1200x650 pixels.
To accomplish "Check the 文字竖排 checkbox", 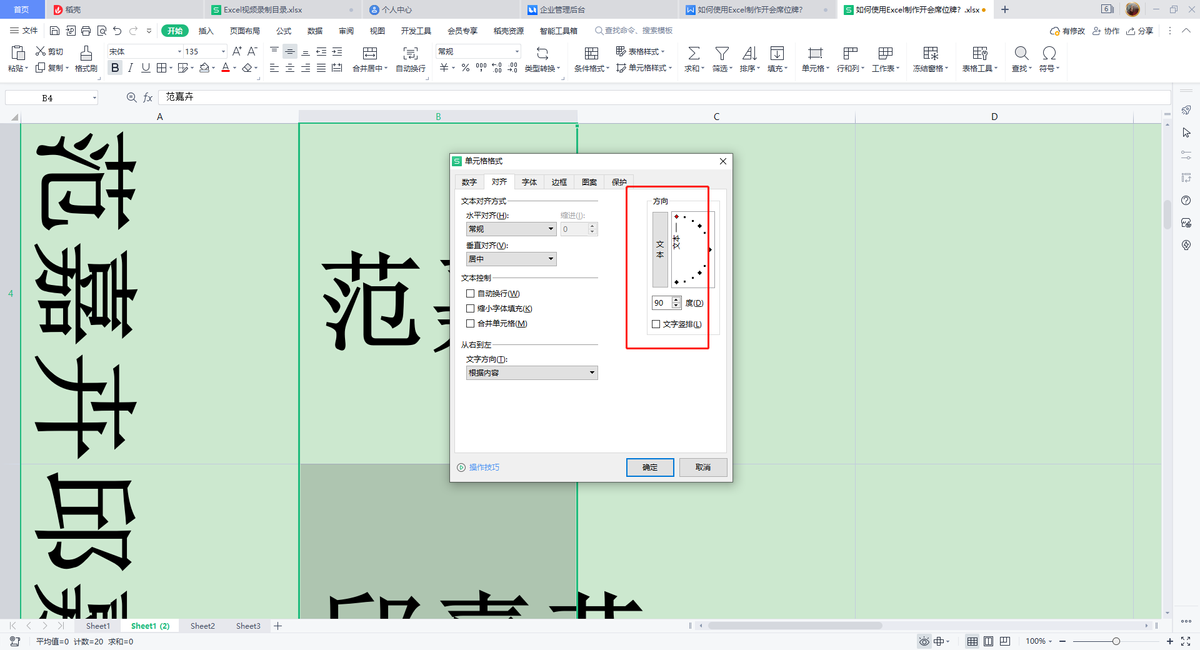I will pos(656,324).
